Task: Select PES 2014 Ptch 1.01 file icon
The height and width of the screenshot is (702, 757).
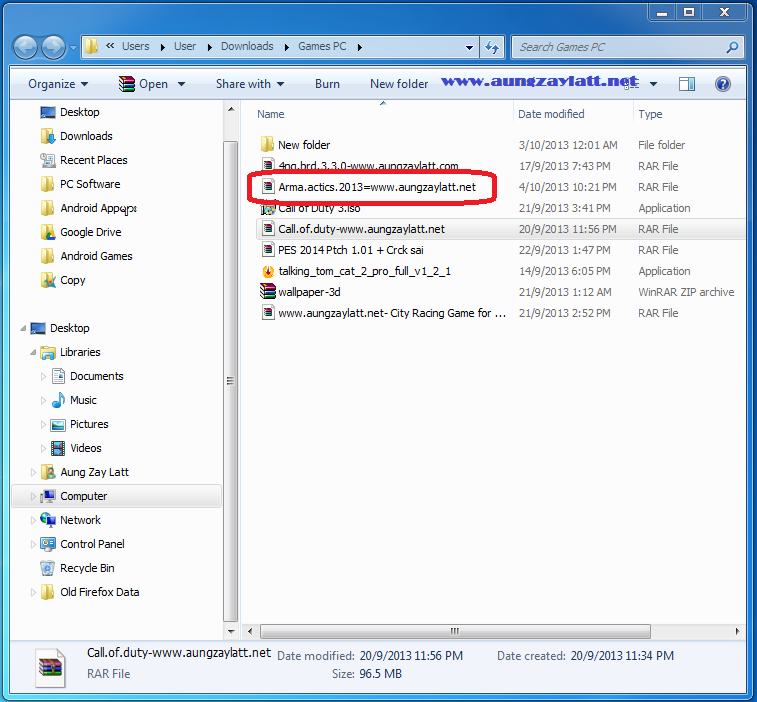Action: coord(268,250)
